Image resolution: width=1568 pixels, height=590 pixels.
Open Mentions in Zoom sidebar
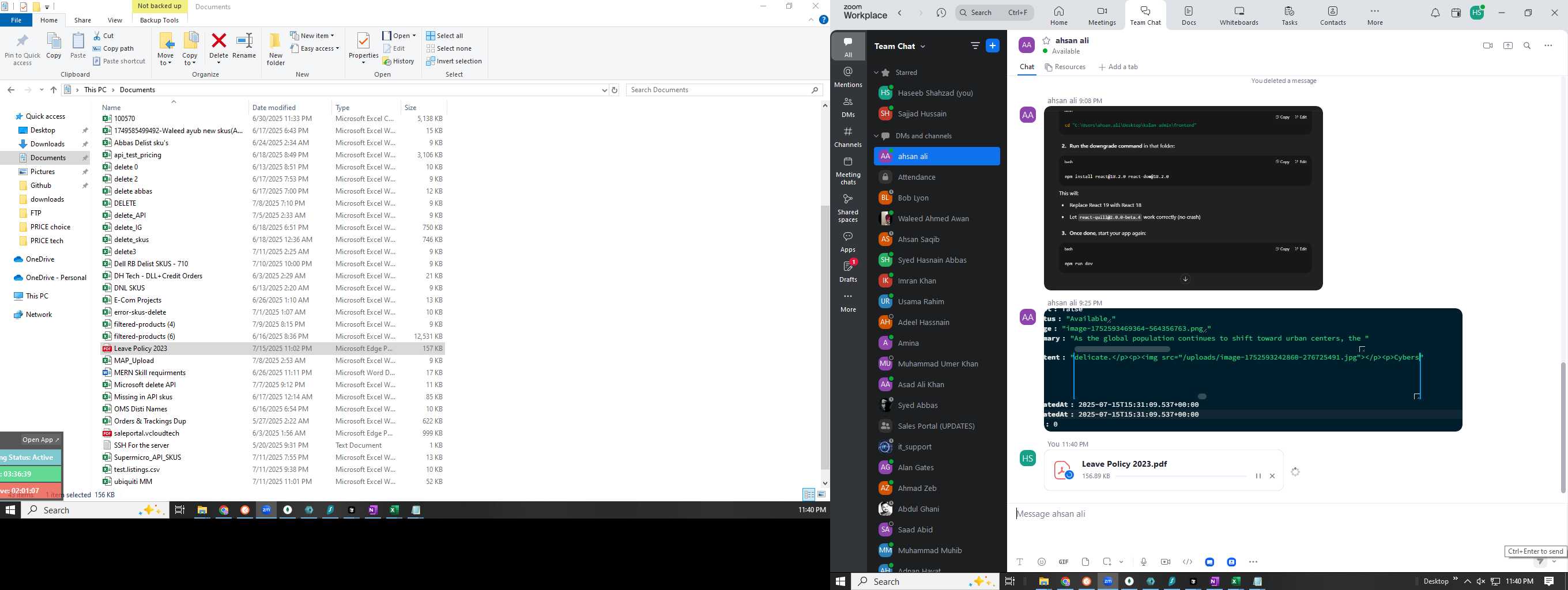coord(848,77)
